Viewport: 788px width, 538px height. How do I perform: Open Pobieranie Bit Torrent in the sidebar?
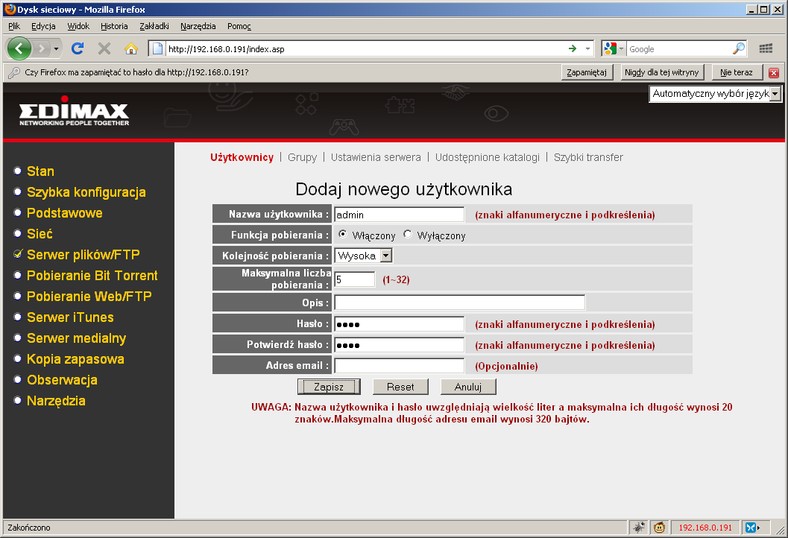[x=92, y=275]
